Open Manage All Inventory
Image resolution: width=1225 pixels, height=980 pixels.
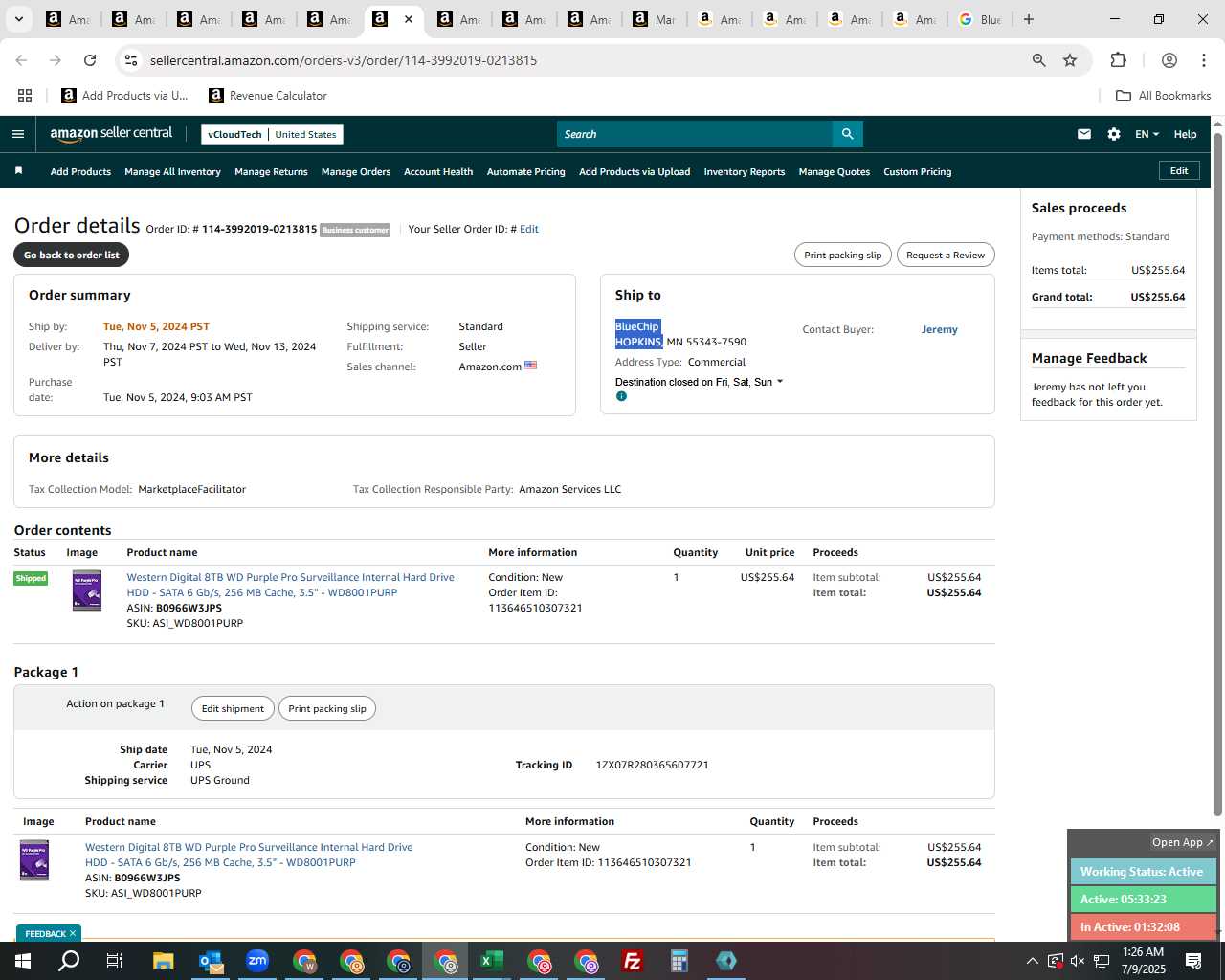click(x=172, y=171)
